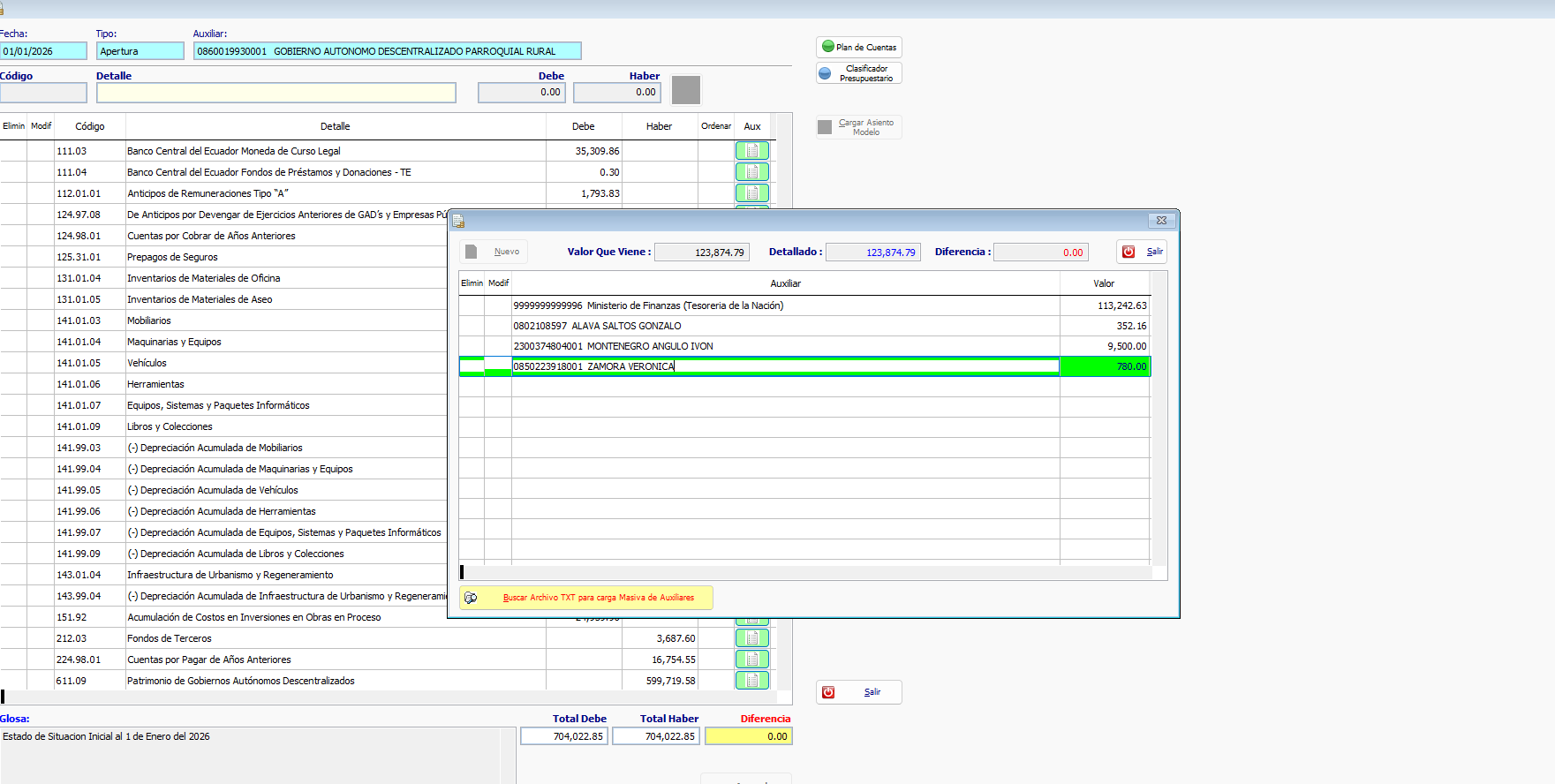This screenshot has width=1555, height=784.
Task: Click Buscar Archivo TXT para carga masiva
Action: (x=586, y=598)
